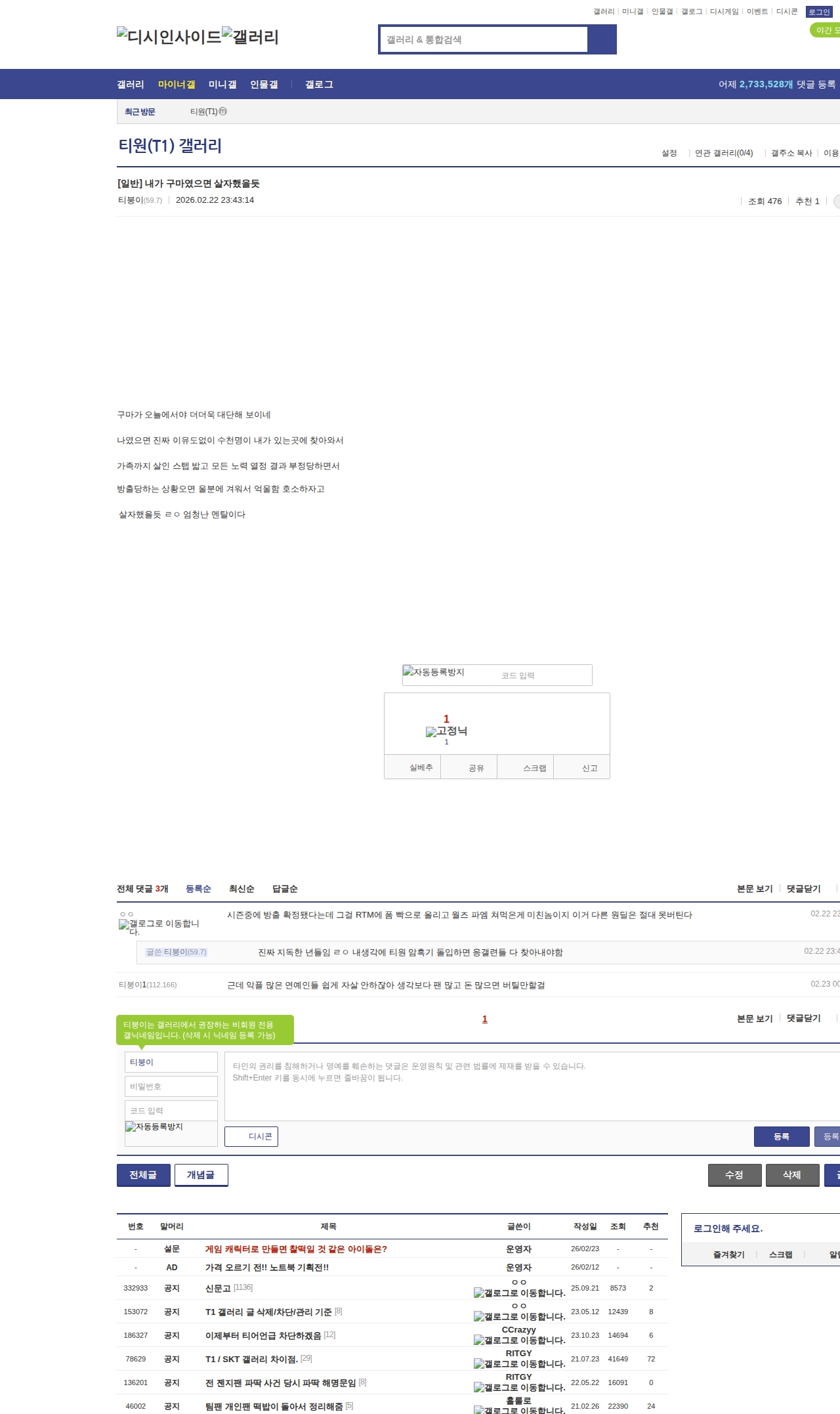Click the 자동등록방지 captcha image in comment form
This screenshot has height=1414, width=840.
(154, 1126)
